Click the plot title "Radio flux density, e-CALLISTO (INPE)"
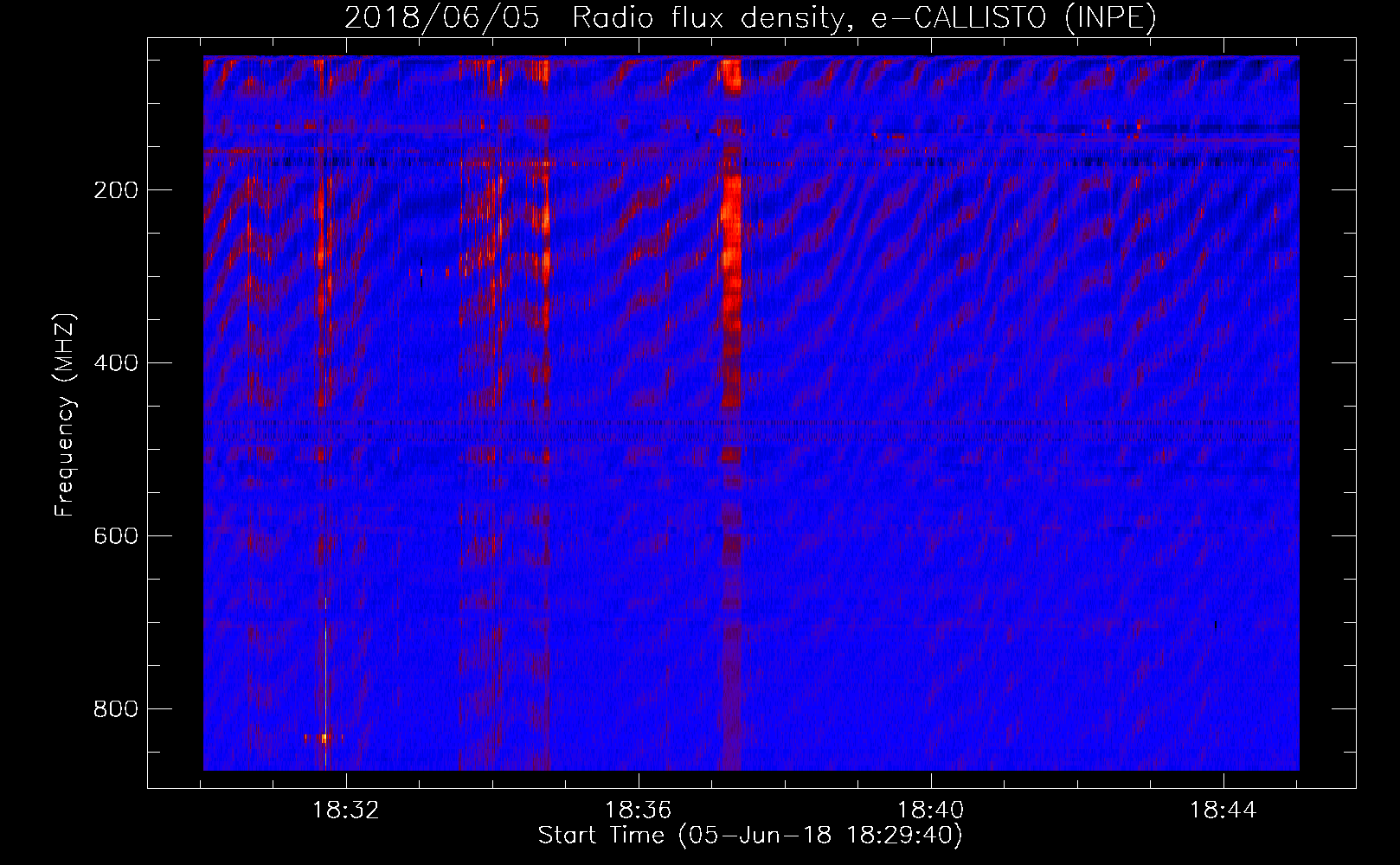Viewport: 1400px width, 865px height. [x=864, y=19]
